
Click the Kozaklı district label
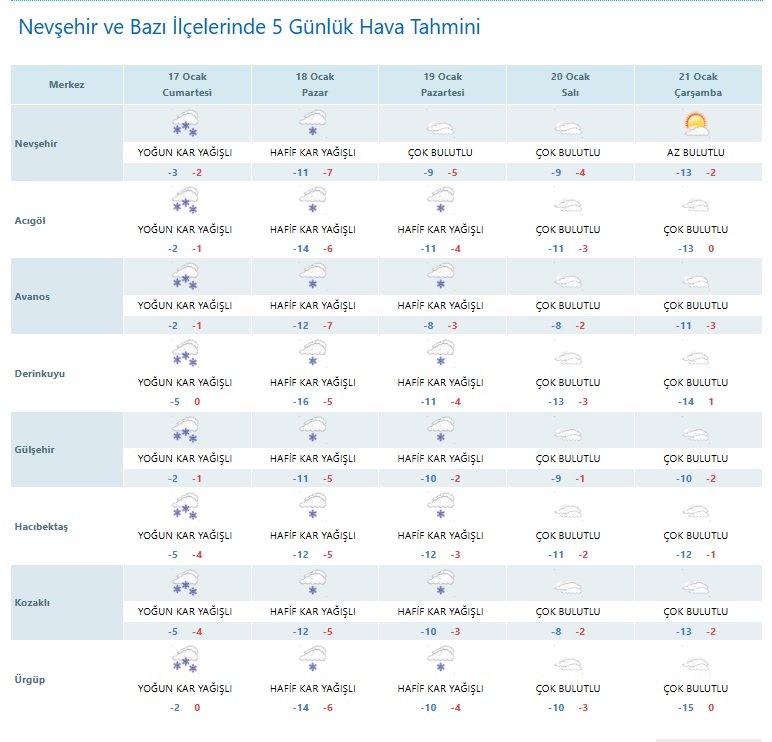[34, 603]
